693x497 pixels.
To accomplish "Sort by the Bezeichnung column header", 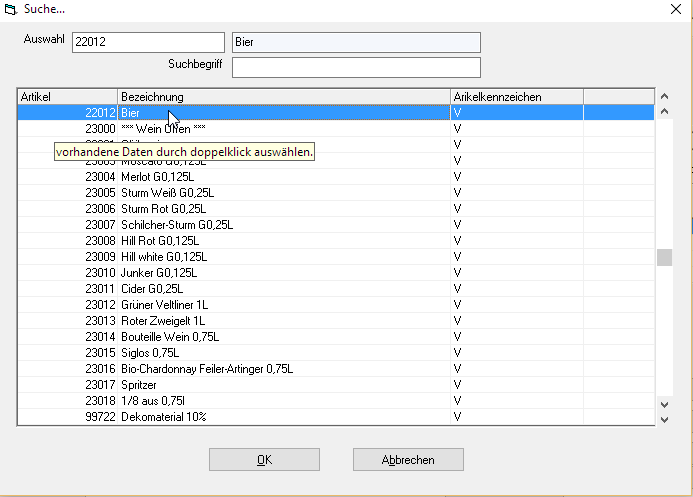I will [284, 97].
